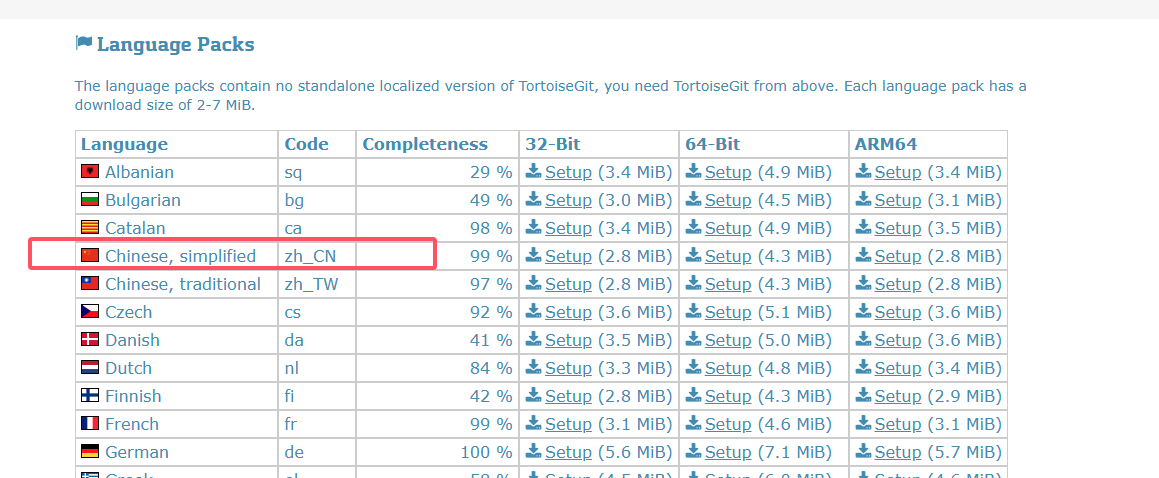Click download icon for Dutch 64-Bit
This screenshot has height=478, width=1159.
pos(693,367)
